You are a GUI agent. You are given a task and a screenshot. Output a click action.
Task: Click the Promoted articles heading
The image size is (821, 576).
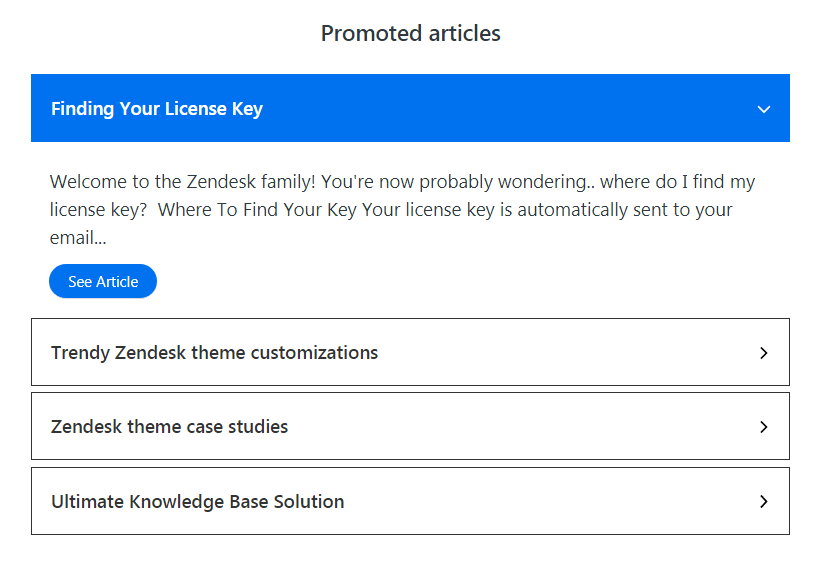point(410,34)
